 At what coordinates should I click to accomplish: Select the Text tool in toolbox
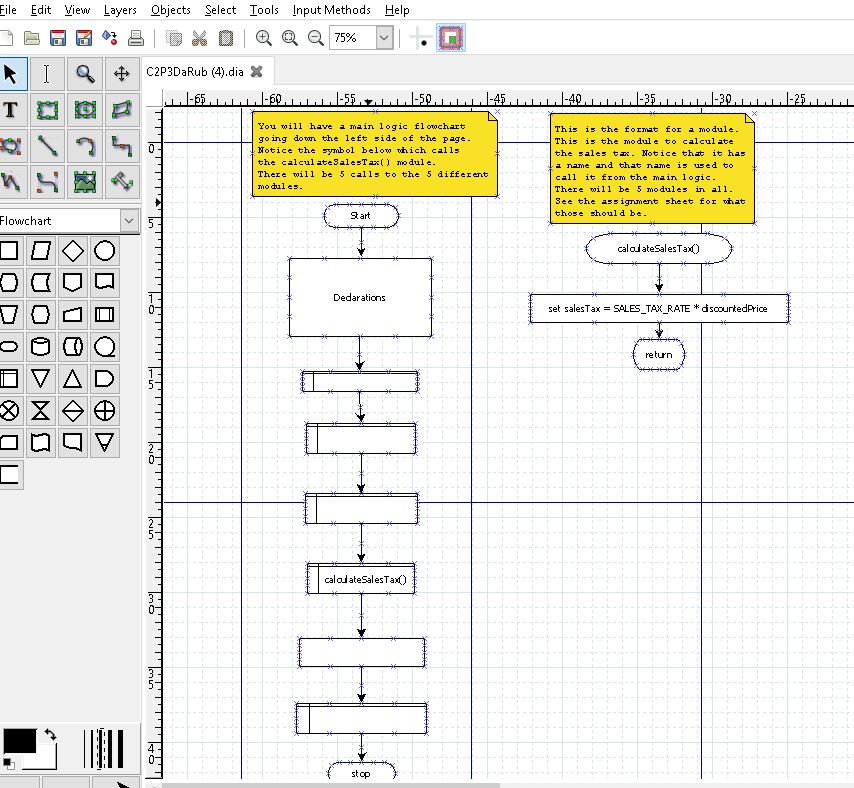point(11,110)
